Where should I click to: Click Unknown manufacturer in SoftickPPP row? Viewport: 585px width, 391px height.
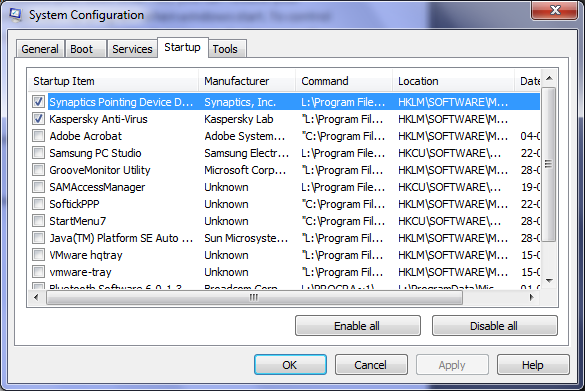[x=226, y=204]
